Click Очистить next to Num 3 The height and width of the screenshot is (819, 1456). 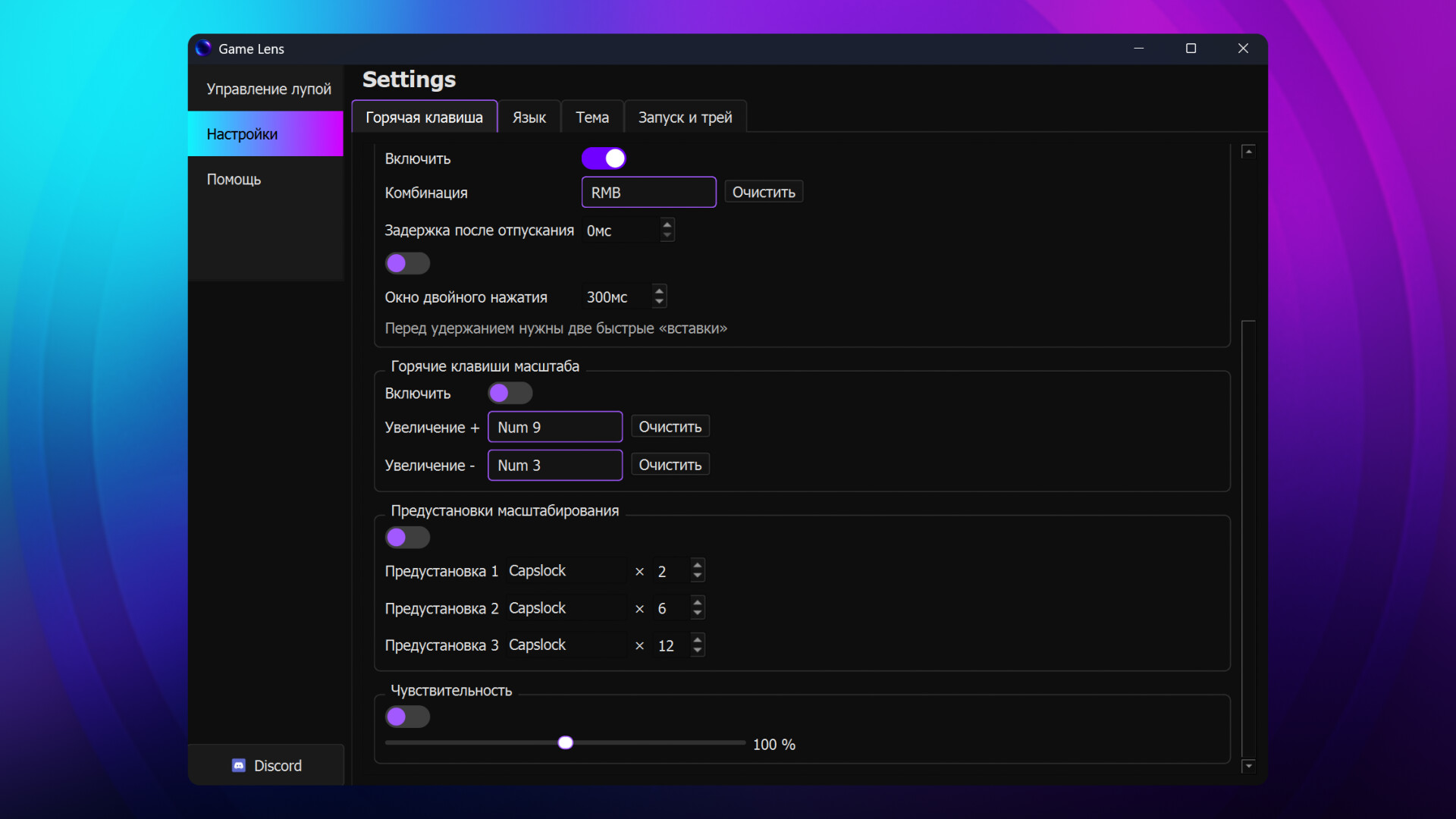[670, 463]
